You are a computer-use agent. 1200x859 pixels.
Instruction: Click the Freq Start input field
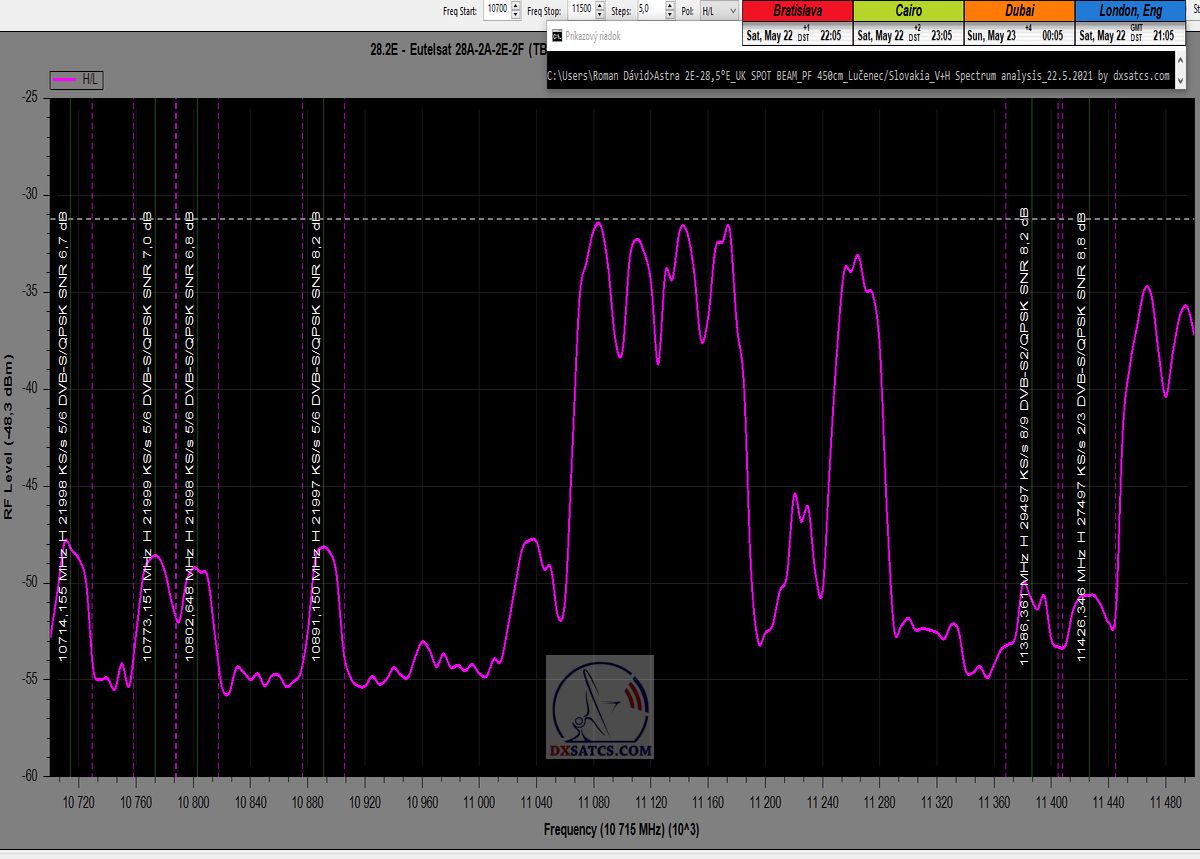[496, 10]
